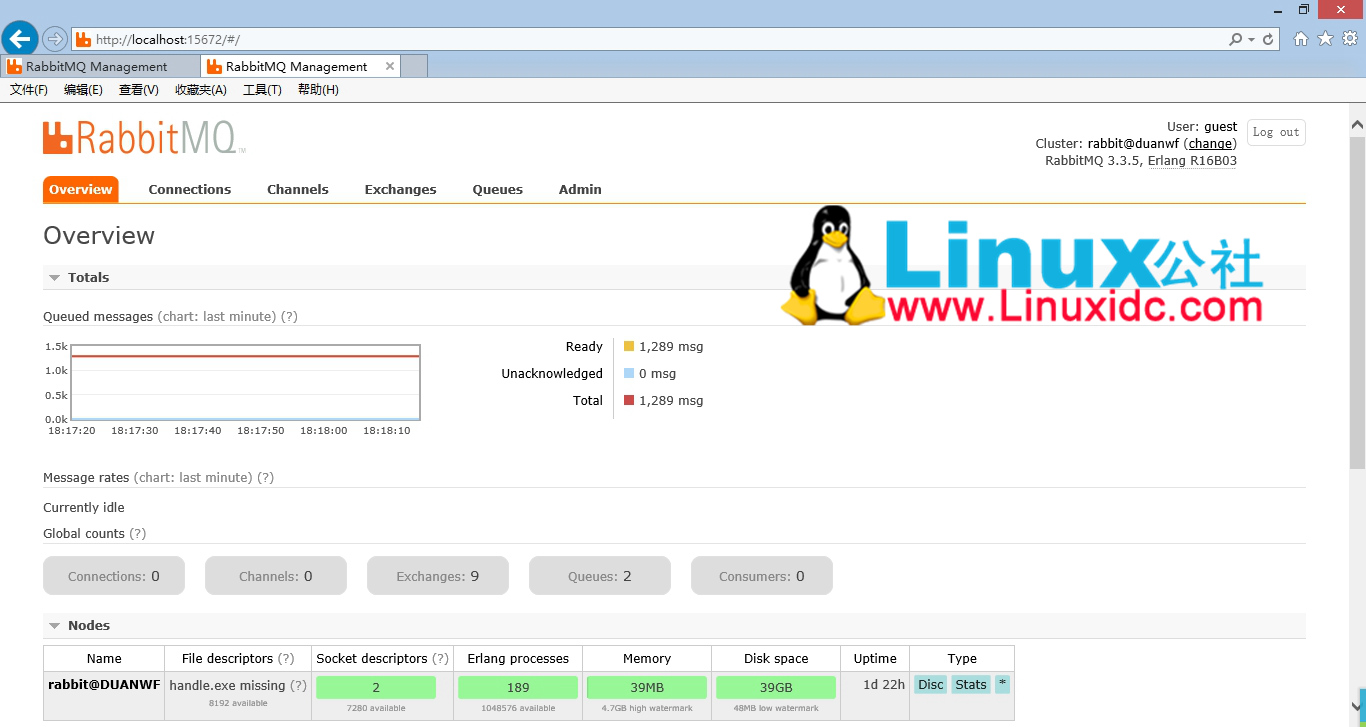Open the 工具(T) menu
Image resolution: width=1366 pixels, height=727 pixels.
coord(262,90)
